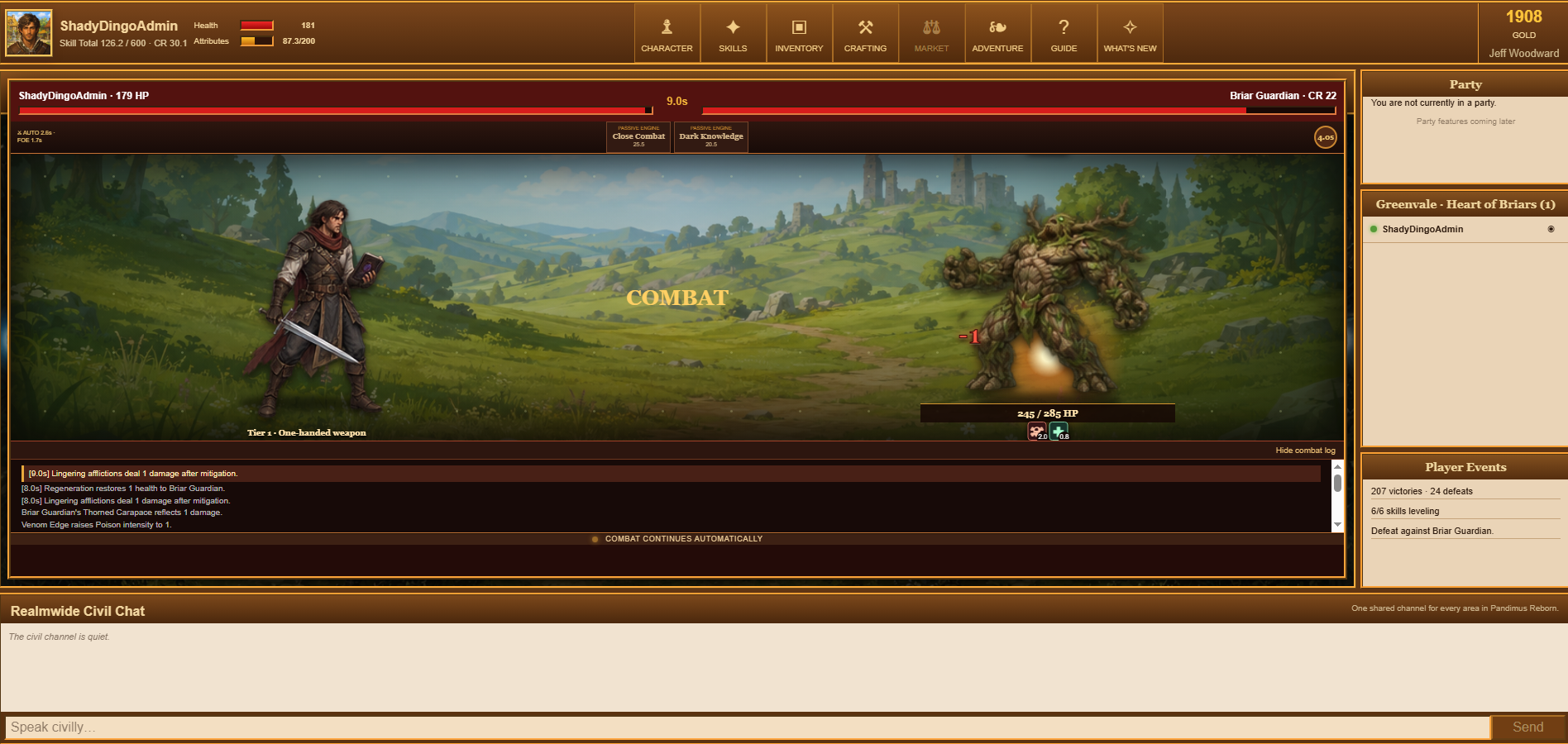Open the Close Combat passive engine dropdown

[638, 137]
